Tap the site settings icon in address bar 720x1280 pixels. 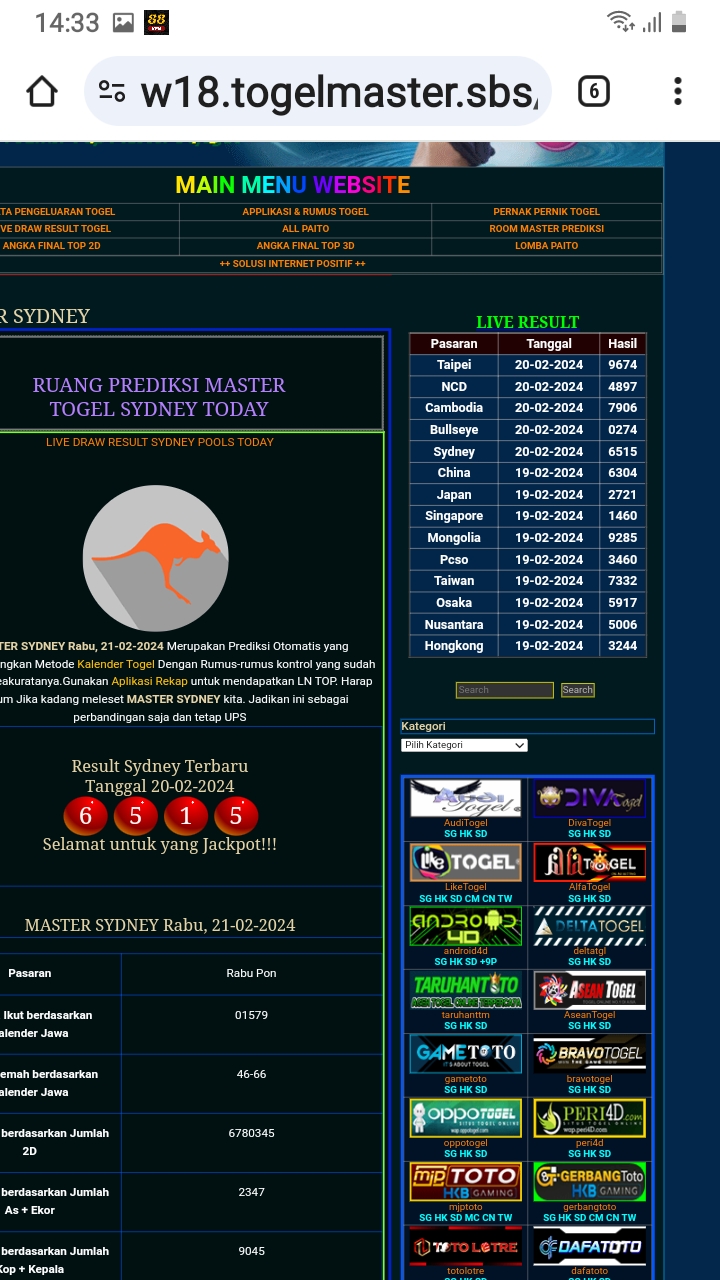(112, 92)
